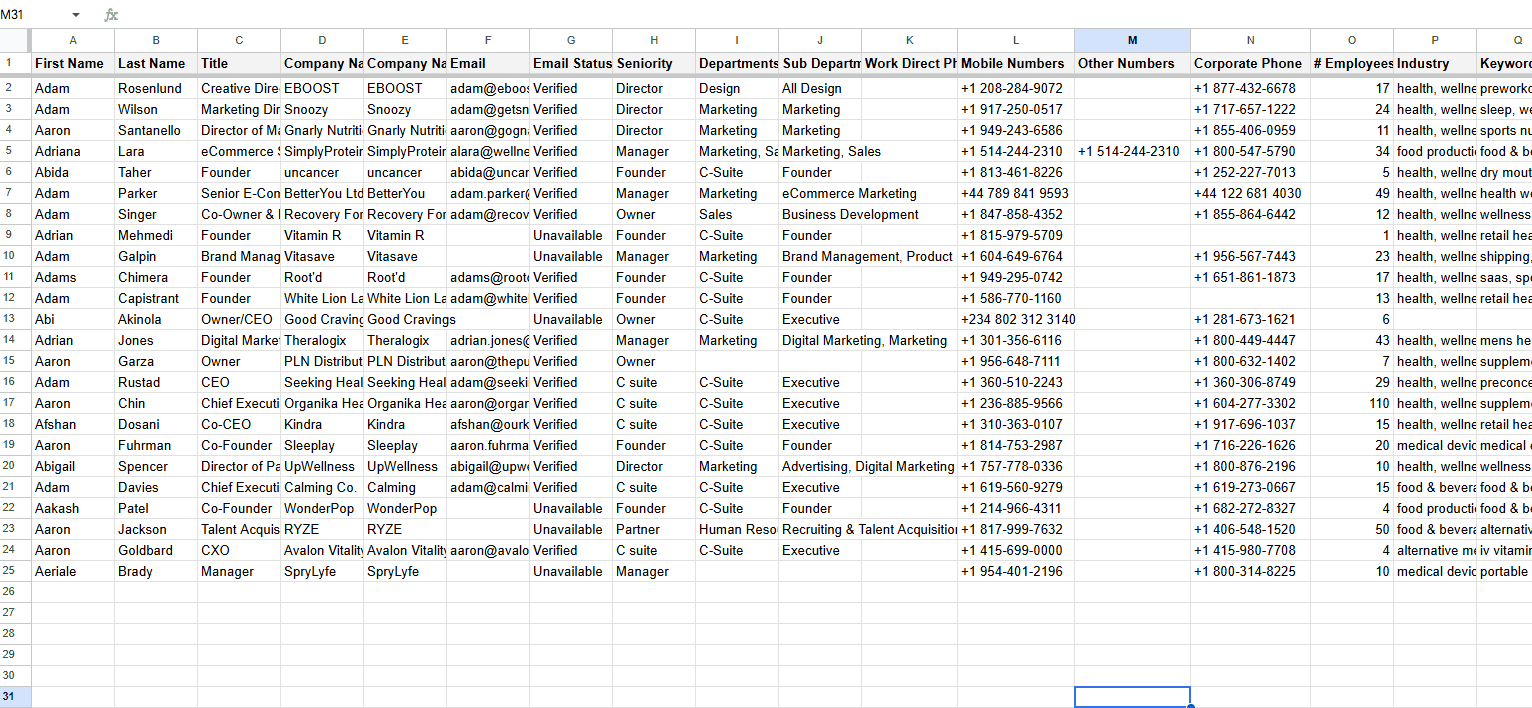1532x708 pixels.
Task: Click the Last Name header cell
Action: coord(156,63)
